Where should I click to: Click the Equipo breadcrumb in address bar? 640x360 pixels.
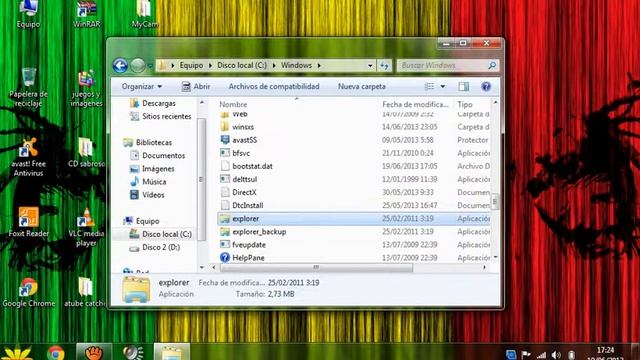click(x=191, y=65)
